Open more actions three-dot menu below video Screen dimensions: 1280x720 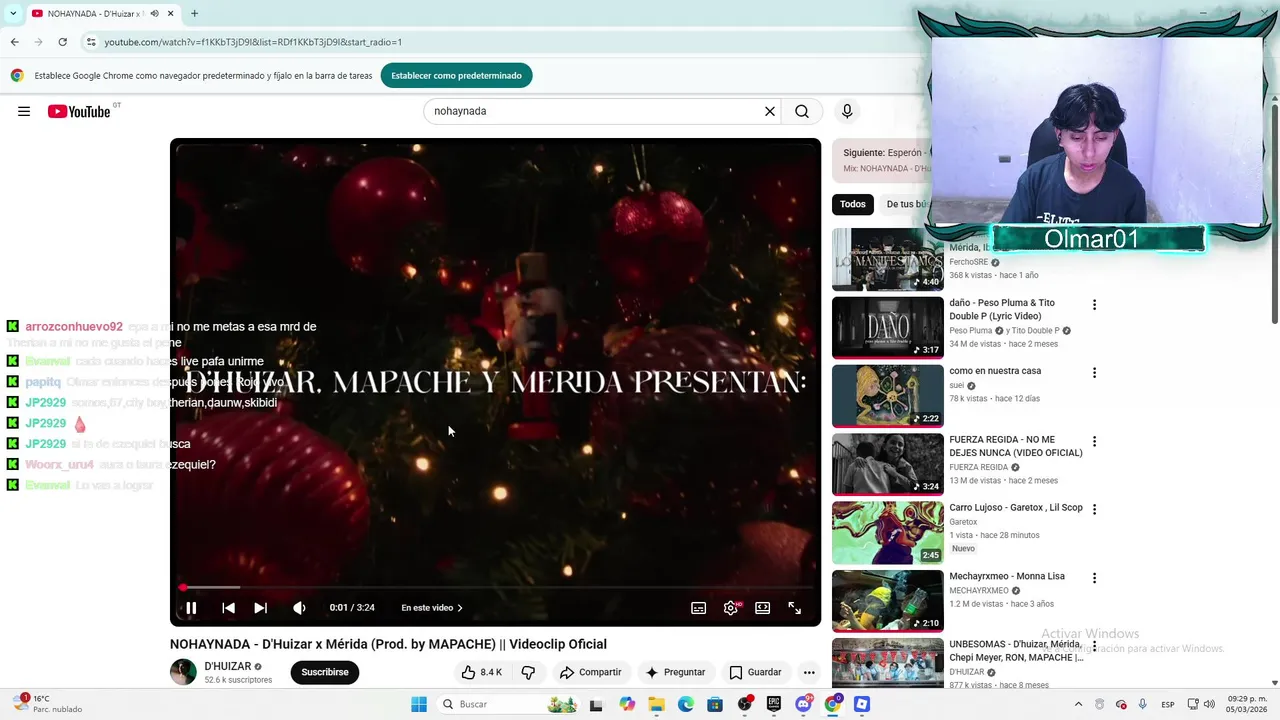click(809, 672)
